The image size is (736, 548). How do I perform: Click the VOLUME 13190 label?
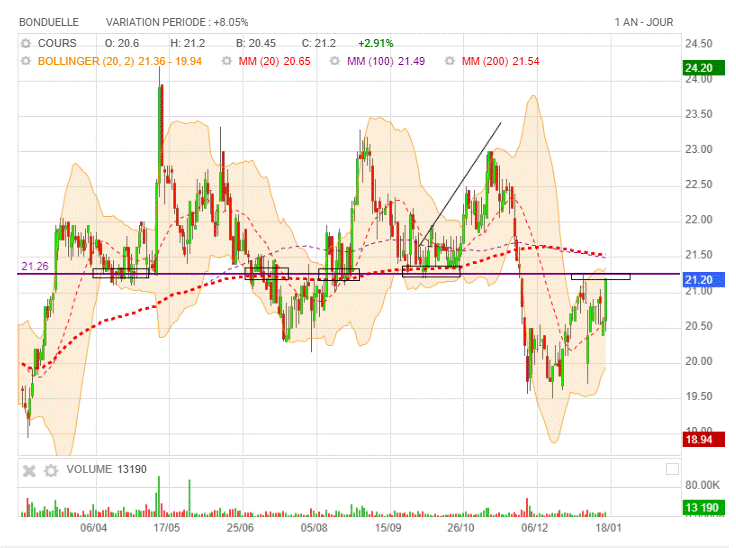[x=107, y=469]
